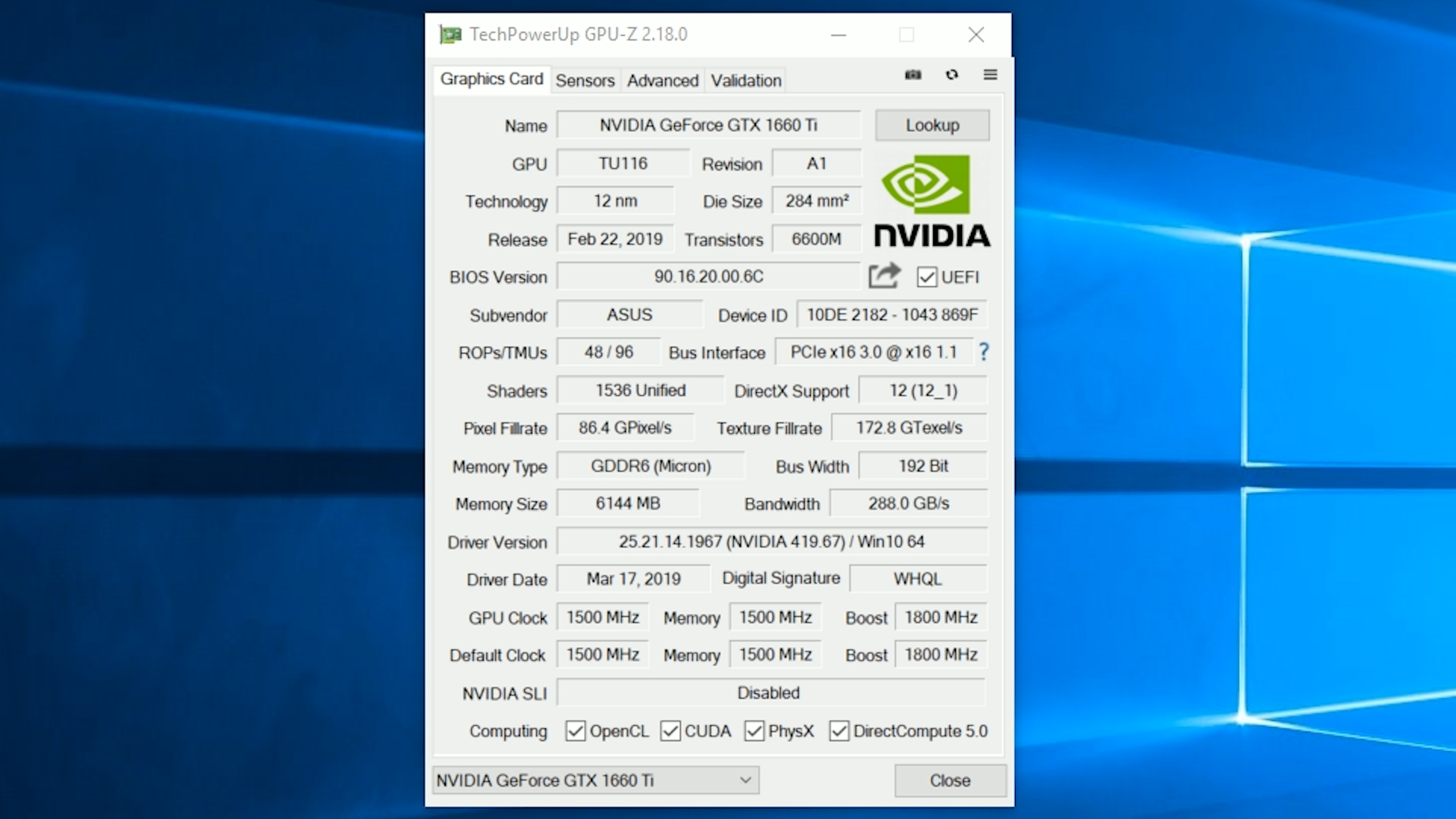
Task: Click the Subvendor field ASUS
Action: click(x=630, y=315)
